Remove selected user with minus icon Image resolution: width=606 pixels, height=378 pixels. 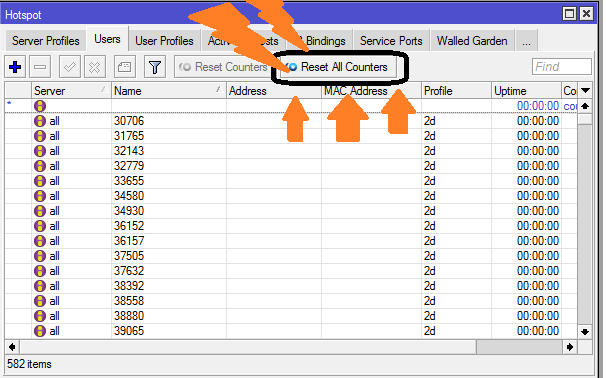tap(40, 67)
